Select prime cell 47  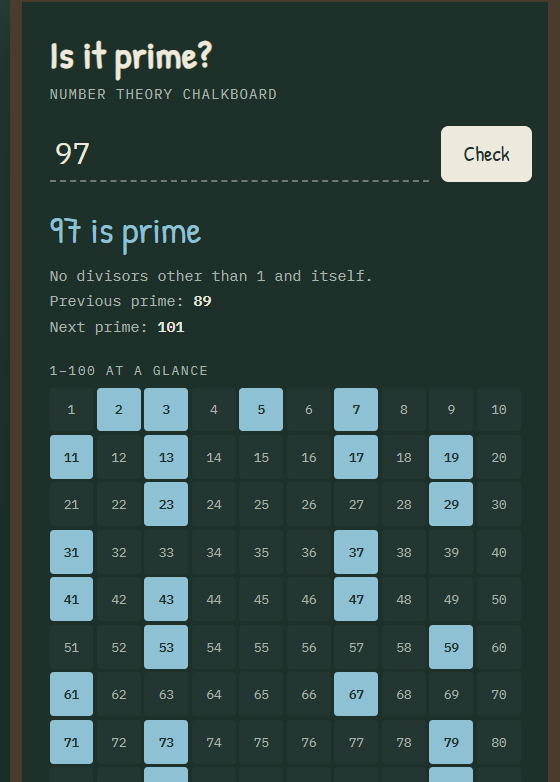click(356, 599)
